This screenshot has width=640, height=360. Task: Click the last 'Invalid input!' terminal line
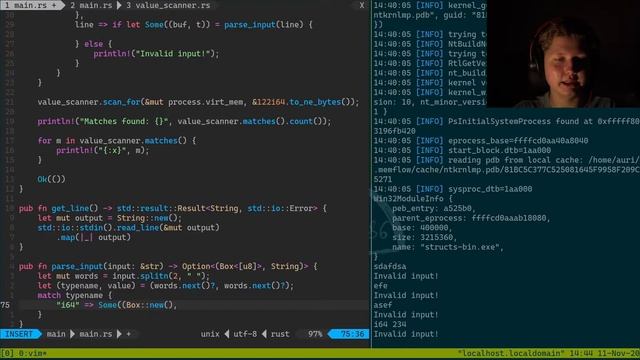[406, 334]
